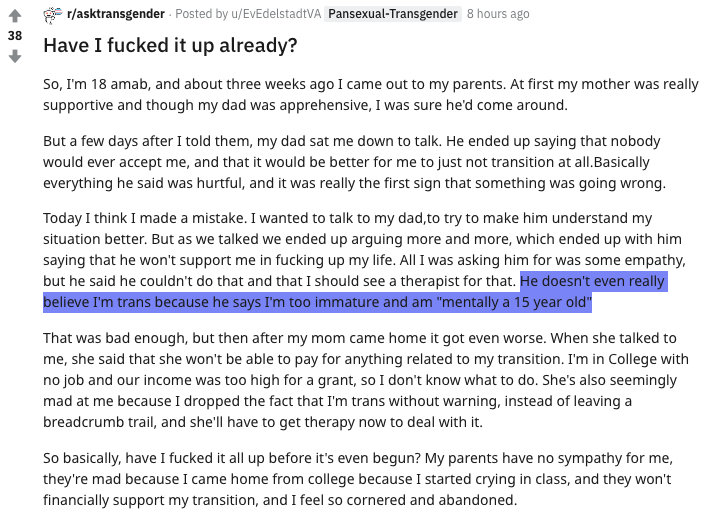Click the 'Posted by' label text
704x522 pixels.
(202, 14)
